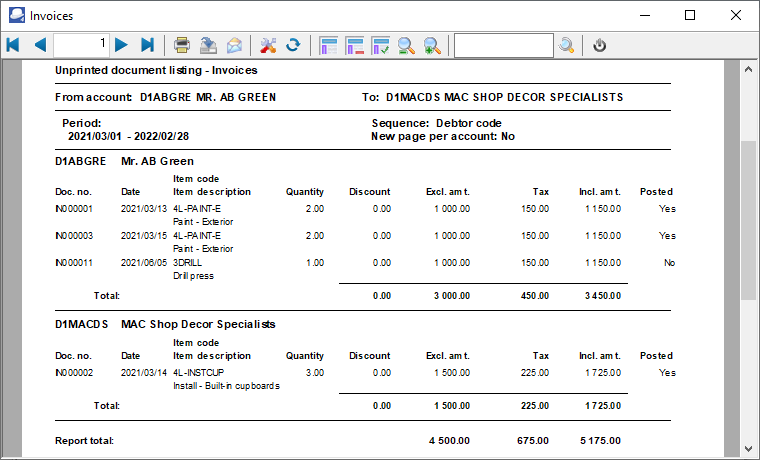Click Report total incl. amount 5 175.00
The image size is (760, 460).
601,441
